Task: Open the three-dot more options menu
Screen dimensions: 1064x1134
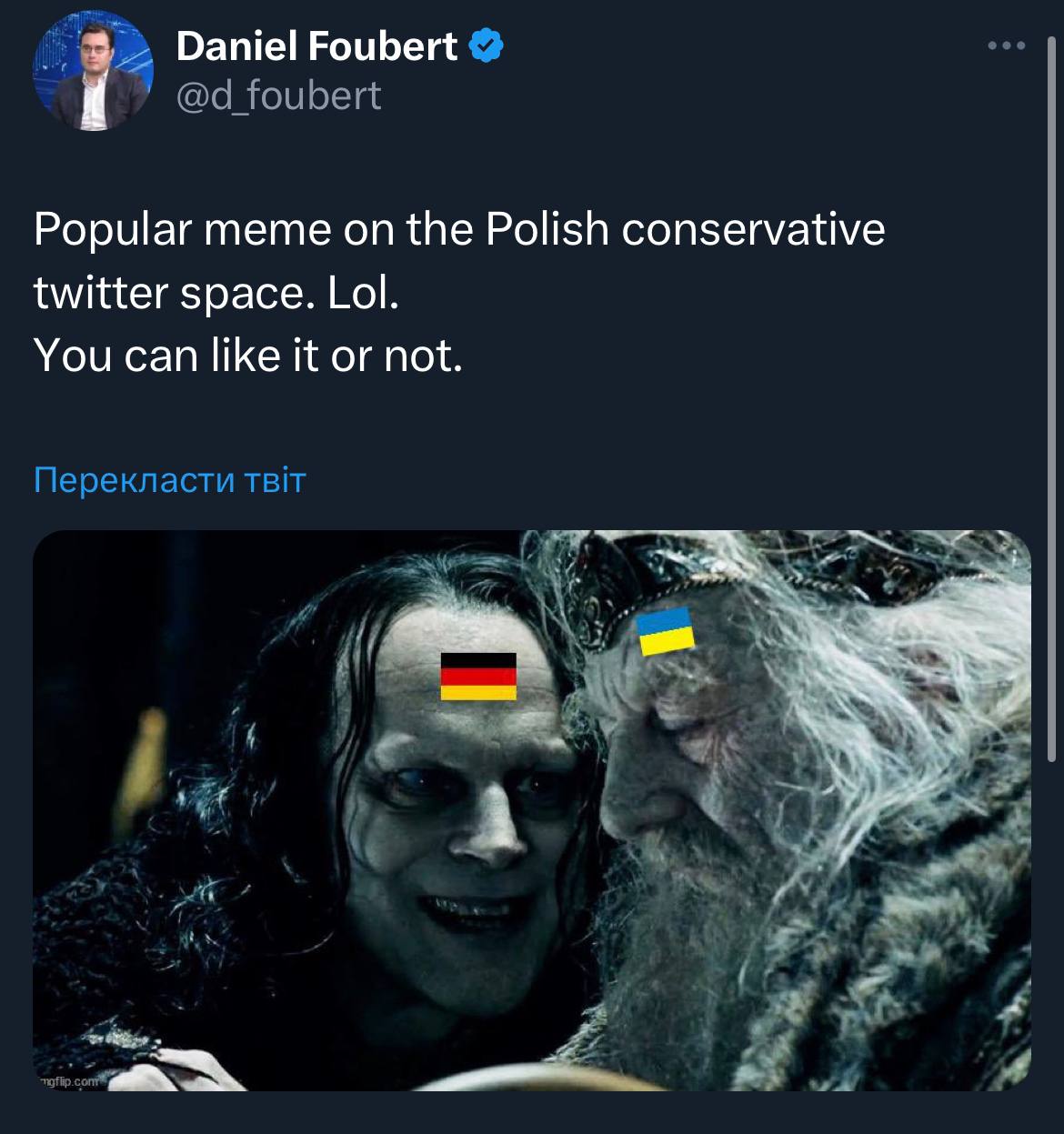Action: pyautogui.click(x=1007, y=45)
